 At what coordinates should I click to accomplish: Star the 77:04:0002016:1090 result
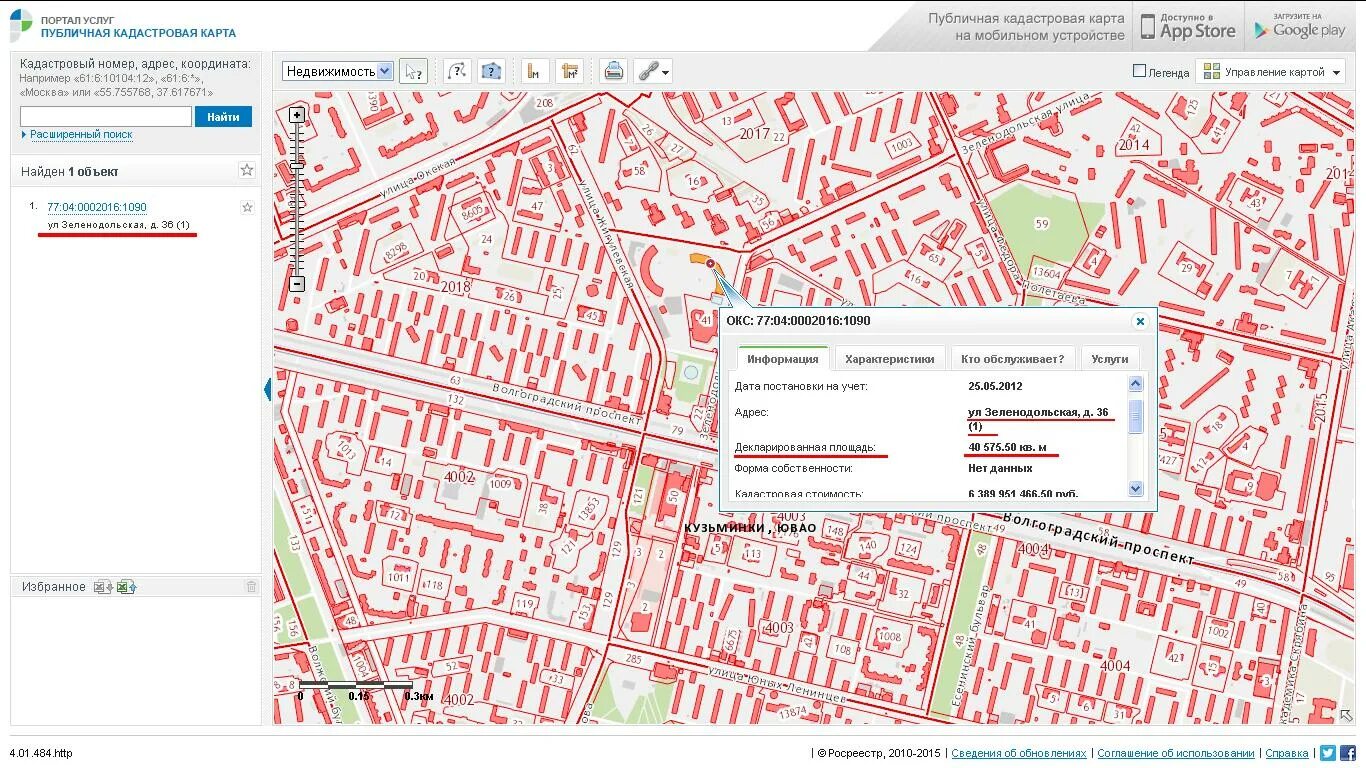coord(247,207)
